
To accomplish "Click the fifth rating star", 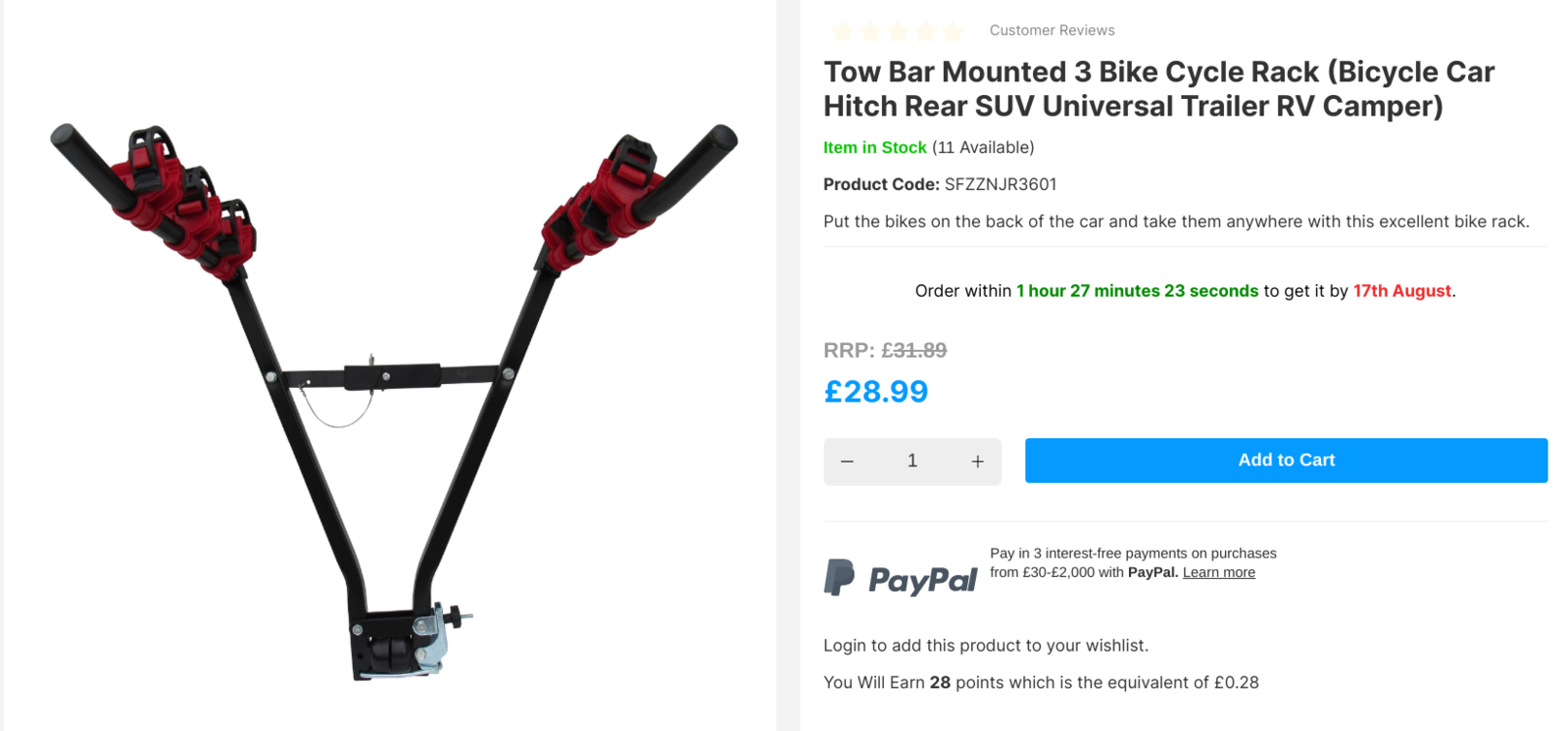I will 953,31.
